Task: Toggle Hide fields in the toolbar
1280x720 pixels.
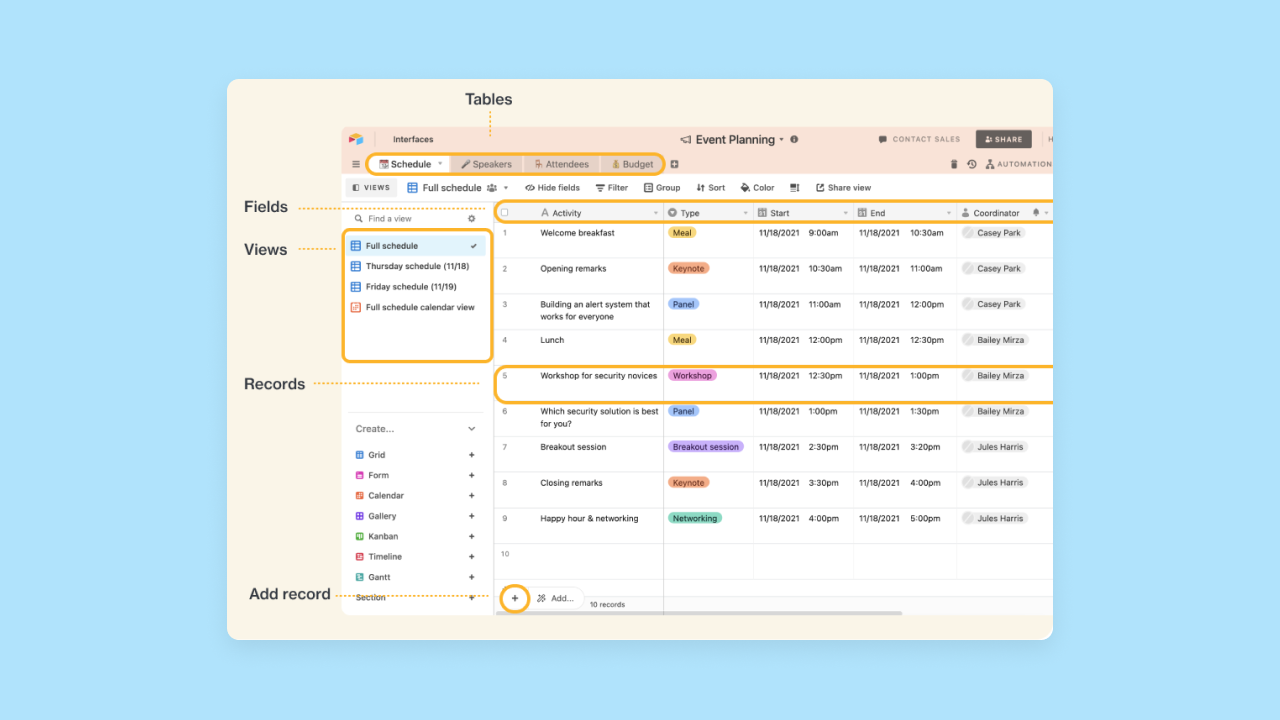Action: pos(551,187)
